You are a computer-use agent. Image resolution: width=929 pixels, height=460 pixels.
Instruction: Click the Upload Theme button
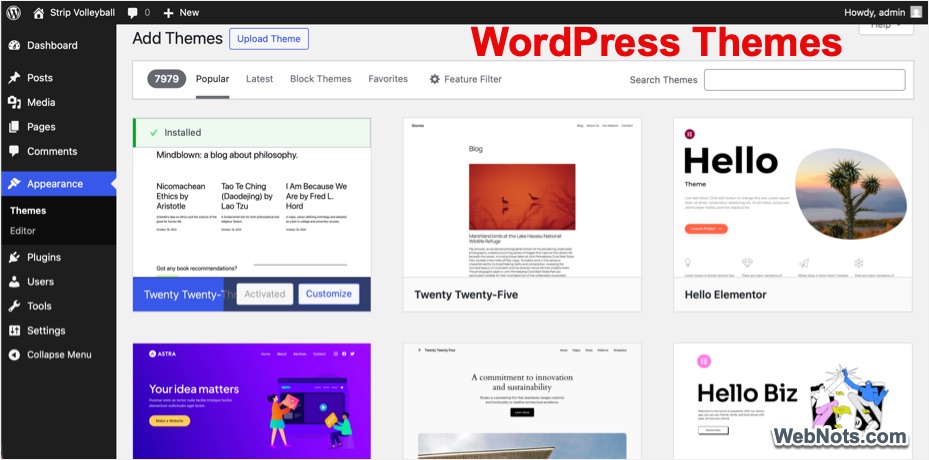pyautogui.click(x=269, y=39)
